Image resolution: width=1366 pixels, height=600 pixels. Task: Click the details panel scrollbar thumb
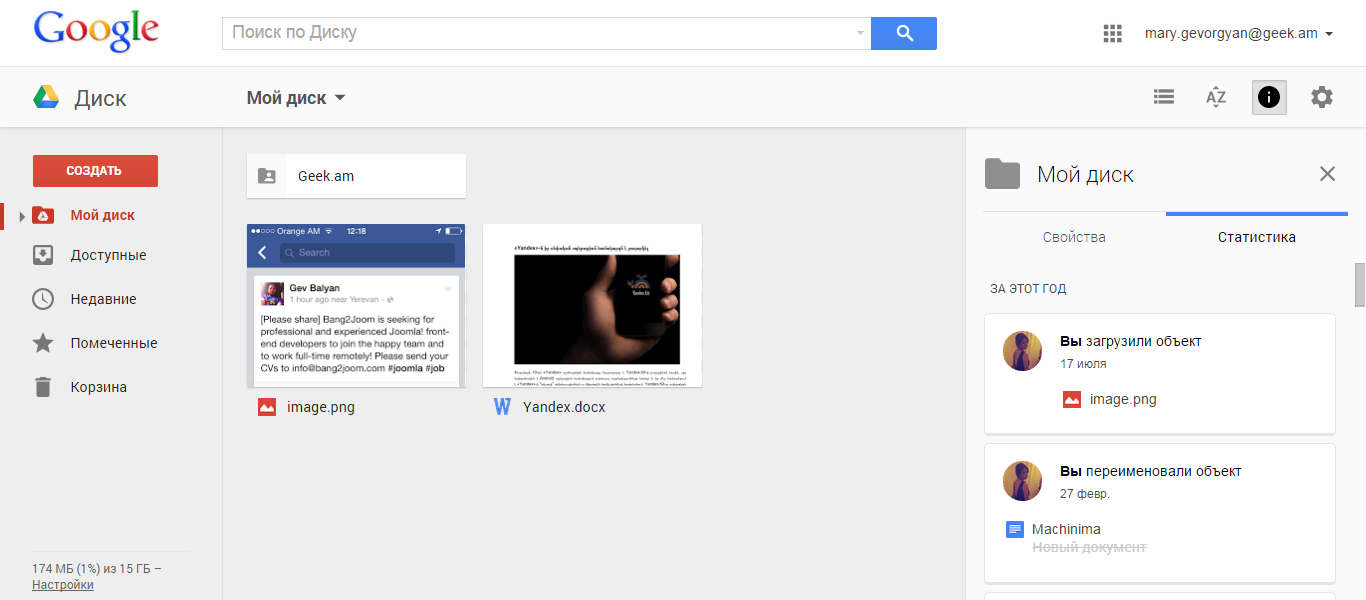pos(1360,284)
